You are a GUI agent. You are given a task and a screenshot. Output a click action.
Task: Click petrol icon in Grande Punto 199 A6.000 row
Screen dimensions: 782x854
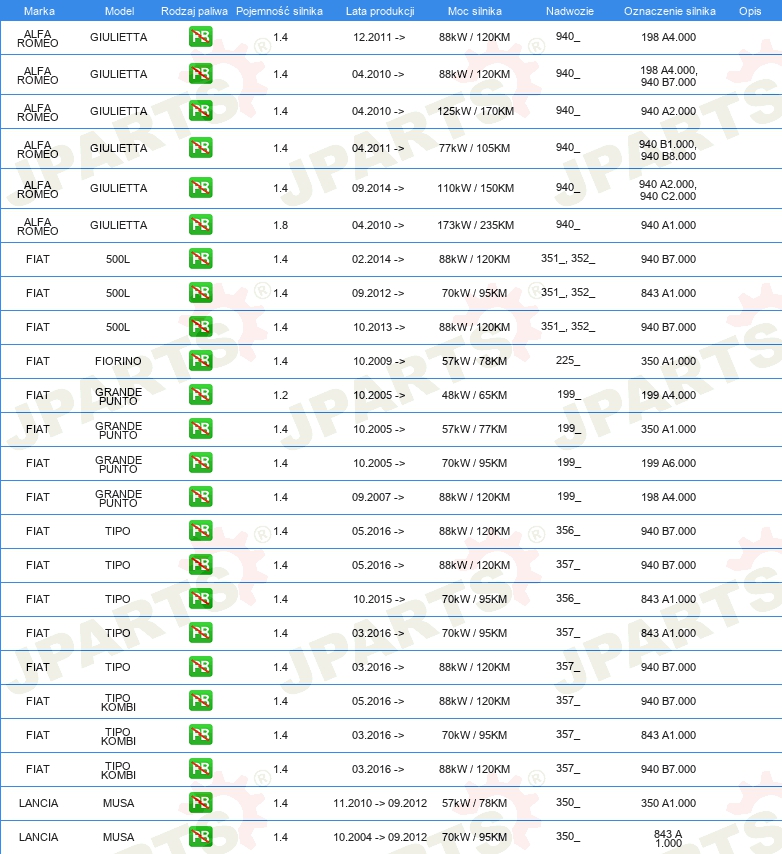(x=200, y=463)
